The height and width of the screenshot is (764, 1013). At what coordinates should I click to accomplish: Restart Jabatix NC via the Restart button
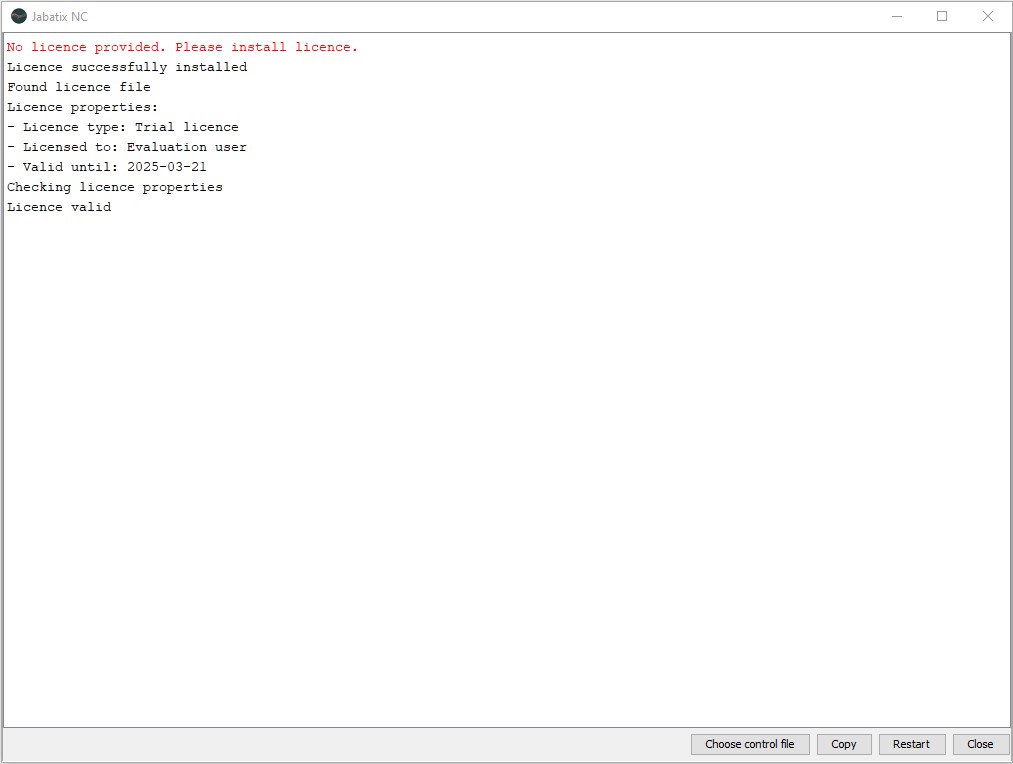pos(912,744)
